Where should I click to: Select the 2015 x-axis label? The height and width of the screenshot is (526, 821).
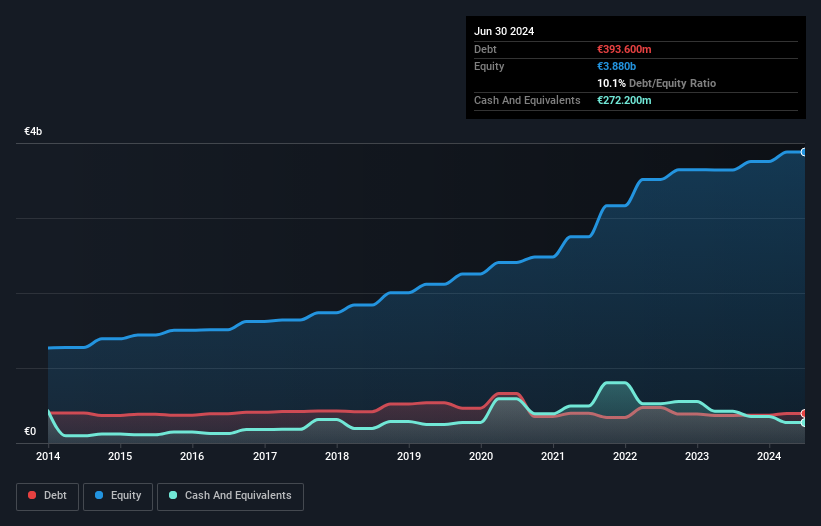[x=120, y=456]
